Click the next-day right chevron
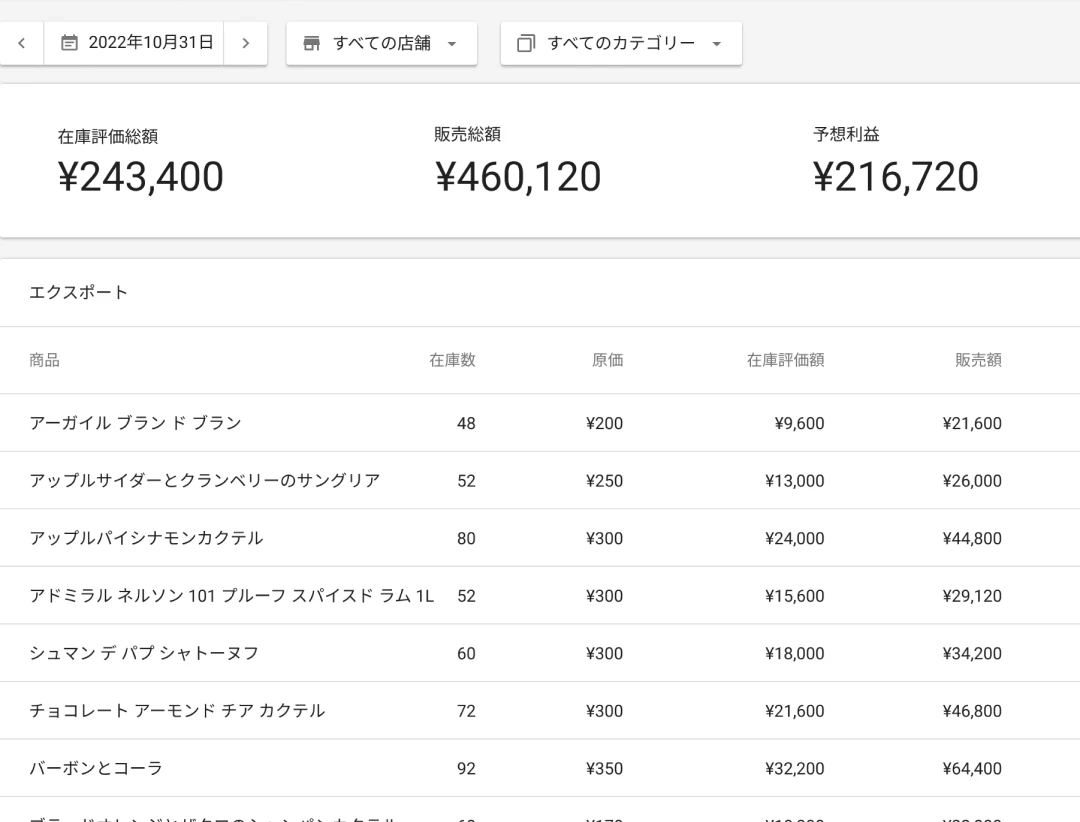Viewport: 1080px width, 822px height. (x=246, y=43)
